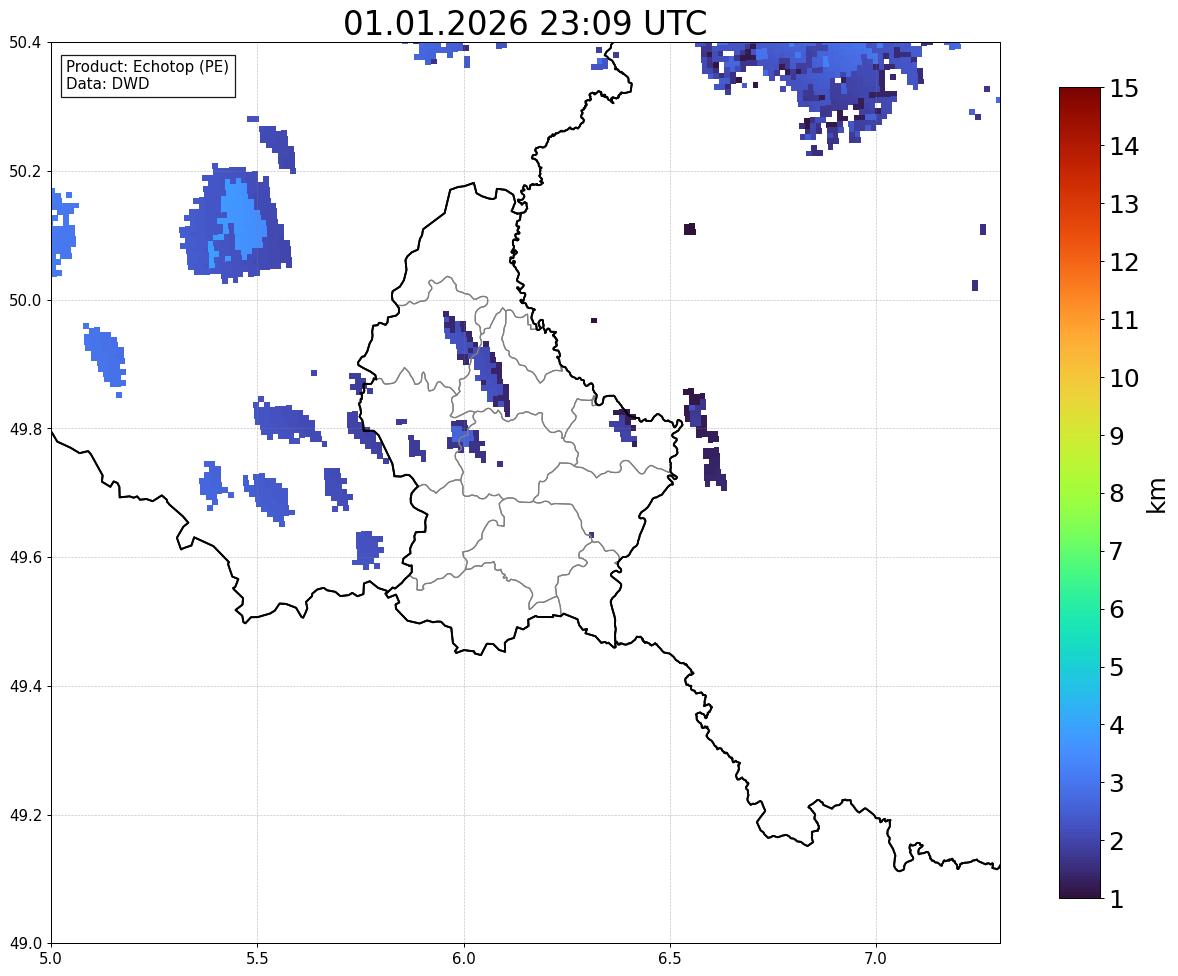
Task: Click the y-axis label "50.4"
Action: pyautogui.click(x=25, y=43)
